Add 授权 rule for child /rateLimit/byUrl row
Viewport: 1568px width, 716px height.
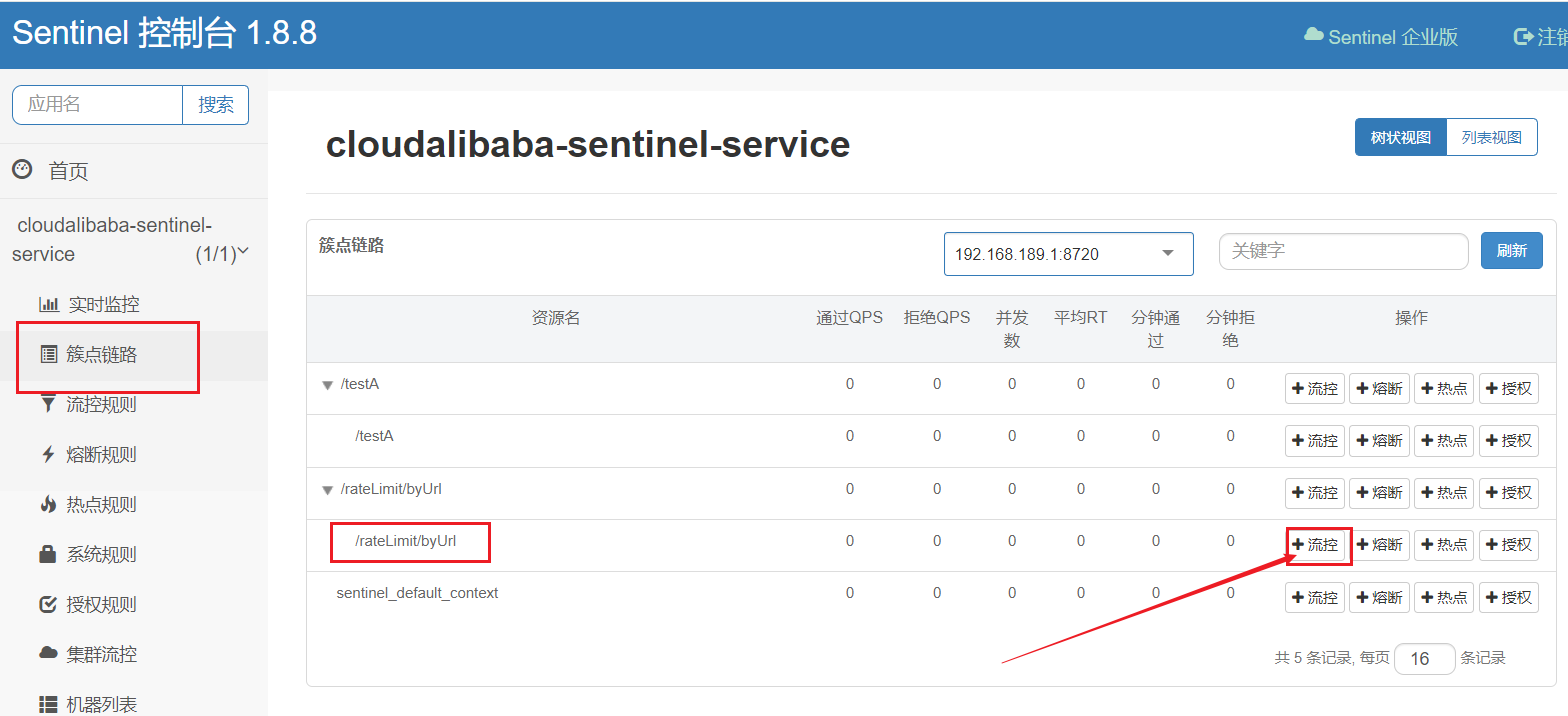1509,545
